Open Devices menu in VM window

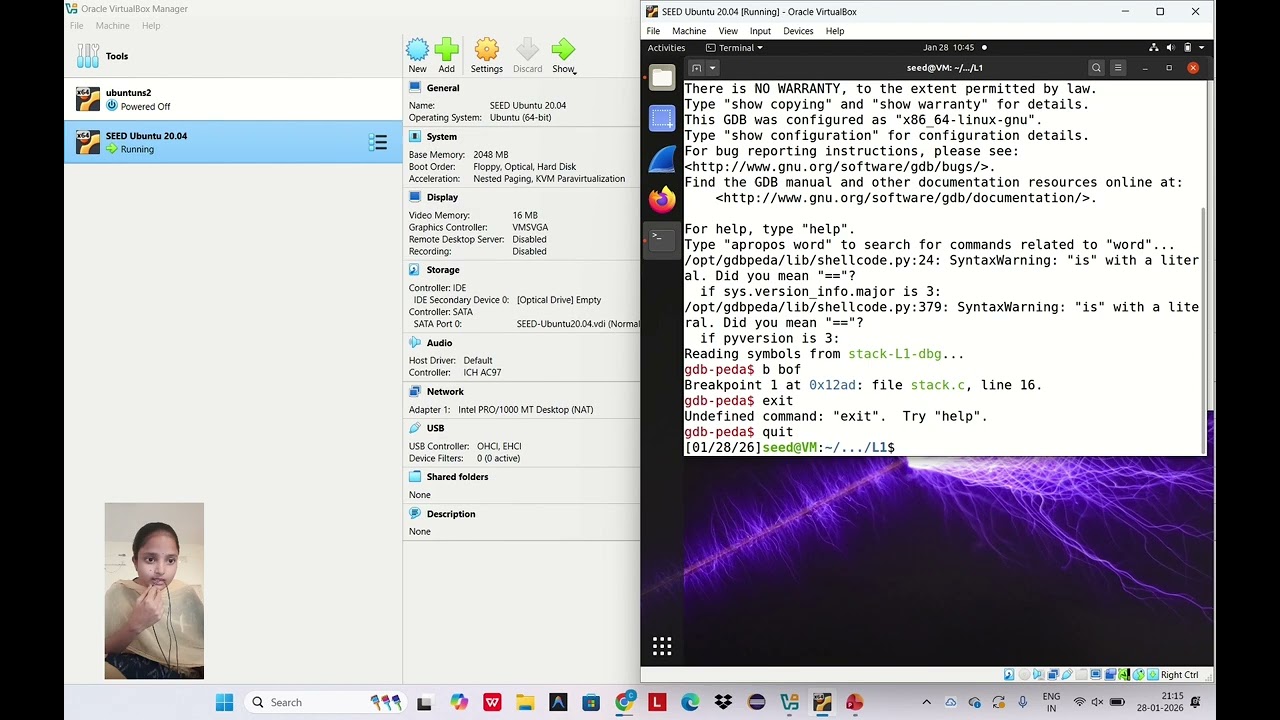(x=798, y=31)
